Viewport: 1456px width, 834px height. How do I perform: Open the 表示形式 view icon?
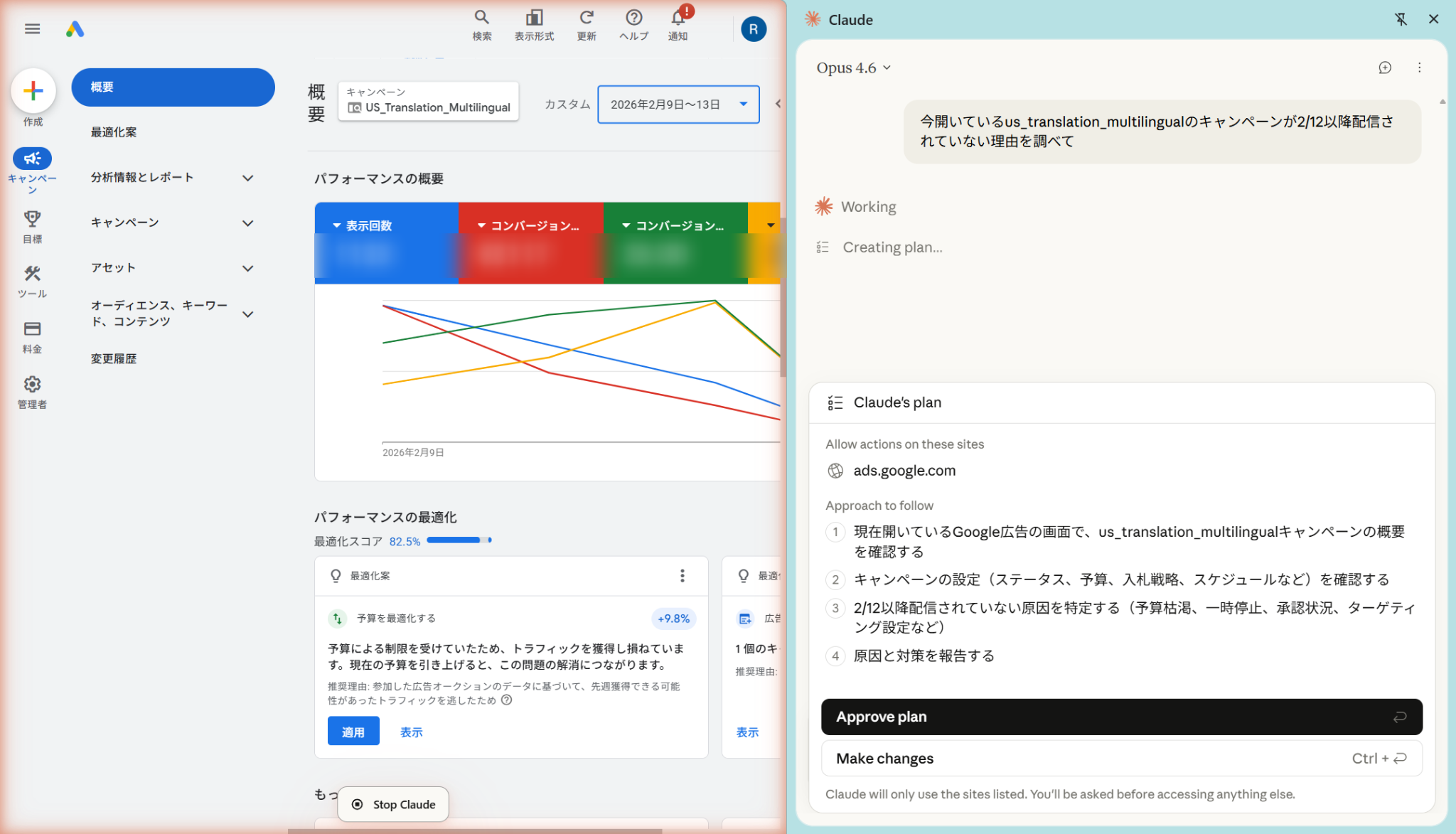click(x=534, y=18)
